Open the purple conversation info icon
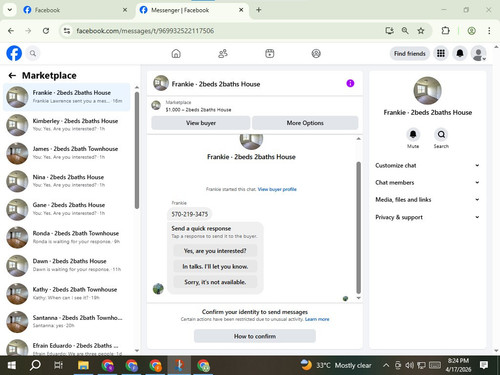 [350, 83]
